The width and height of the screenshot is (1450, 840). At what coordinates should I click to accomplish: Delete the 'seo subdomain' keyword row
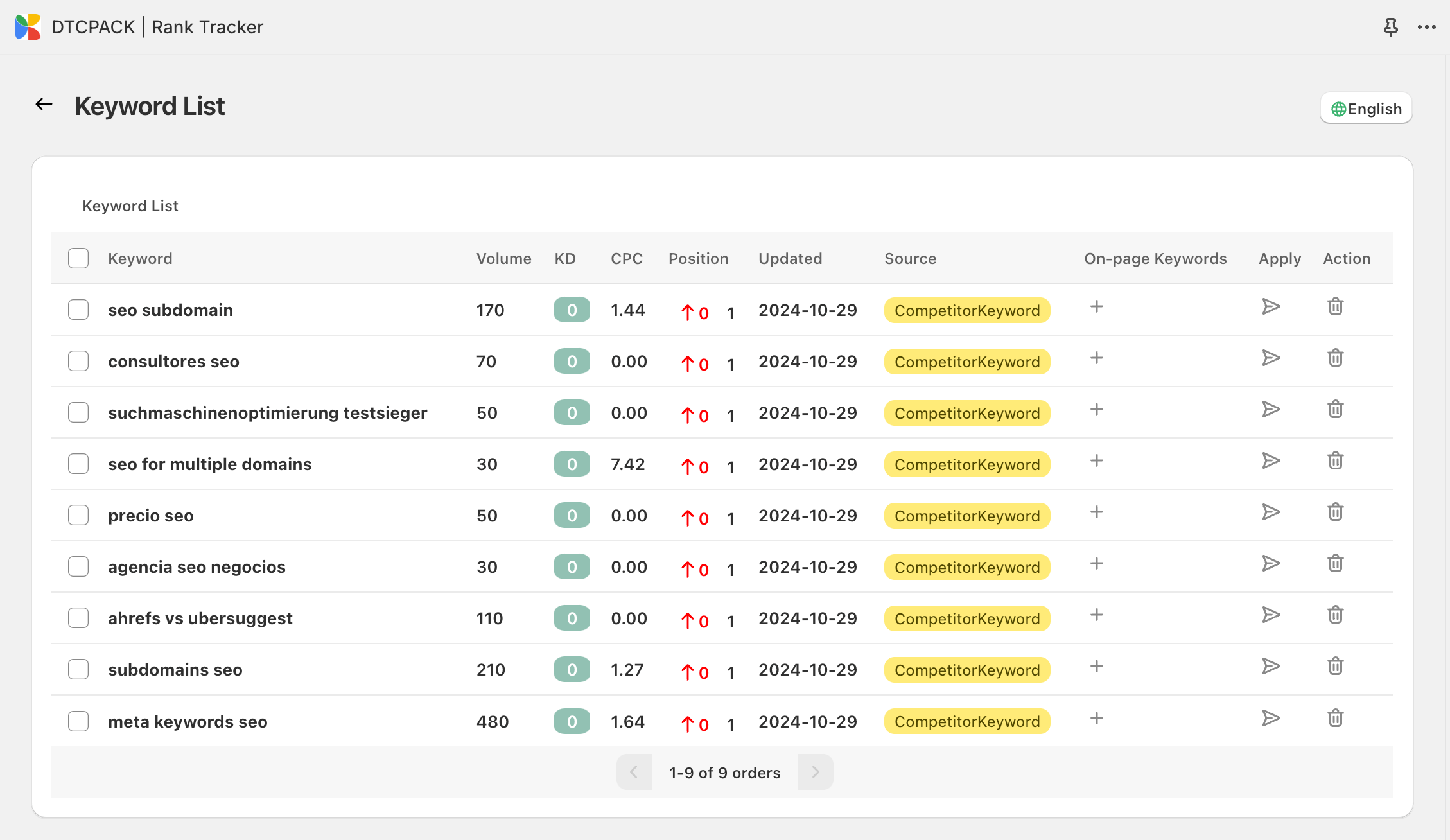pos(1335,307)
